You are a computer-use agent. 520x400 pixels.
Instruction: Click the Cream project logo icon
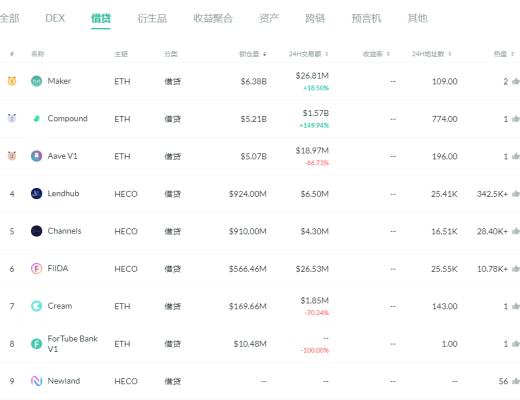36,306
